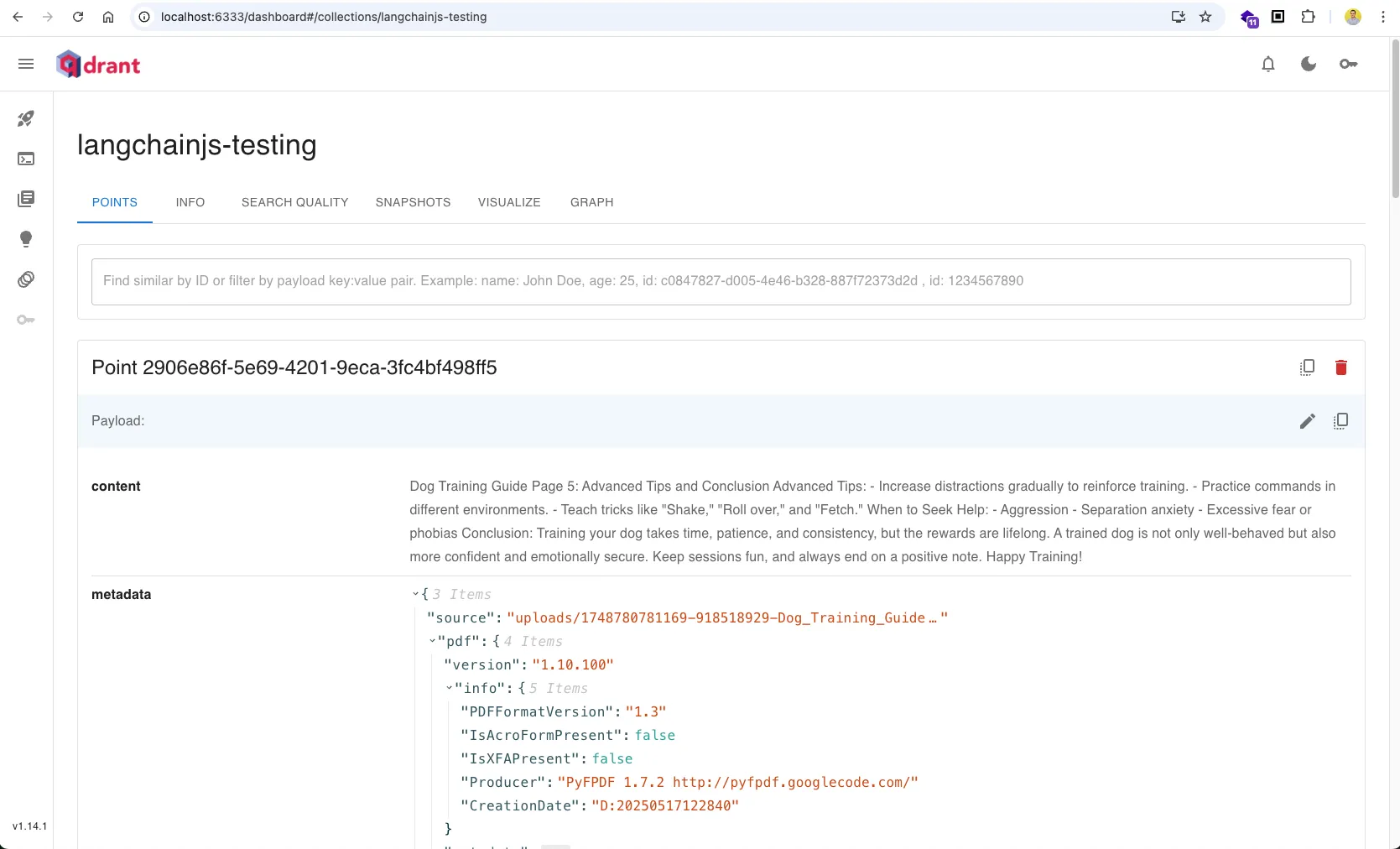Click the square extension icon in the toolbar
Image resolution: width=1400 pixels, height=849 pixels.
[1278, 17]
